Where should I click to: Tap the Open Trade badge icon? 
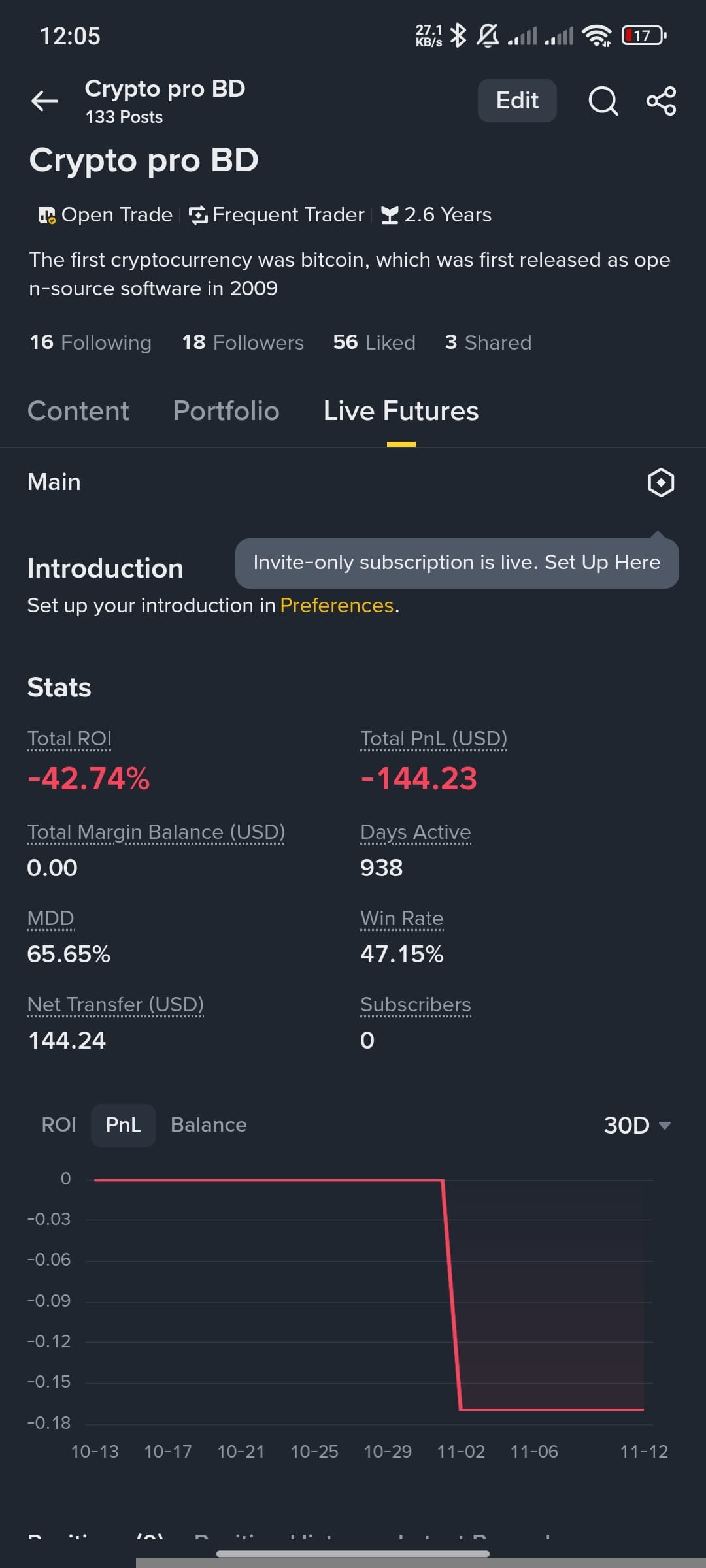point(46,215)
